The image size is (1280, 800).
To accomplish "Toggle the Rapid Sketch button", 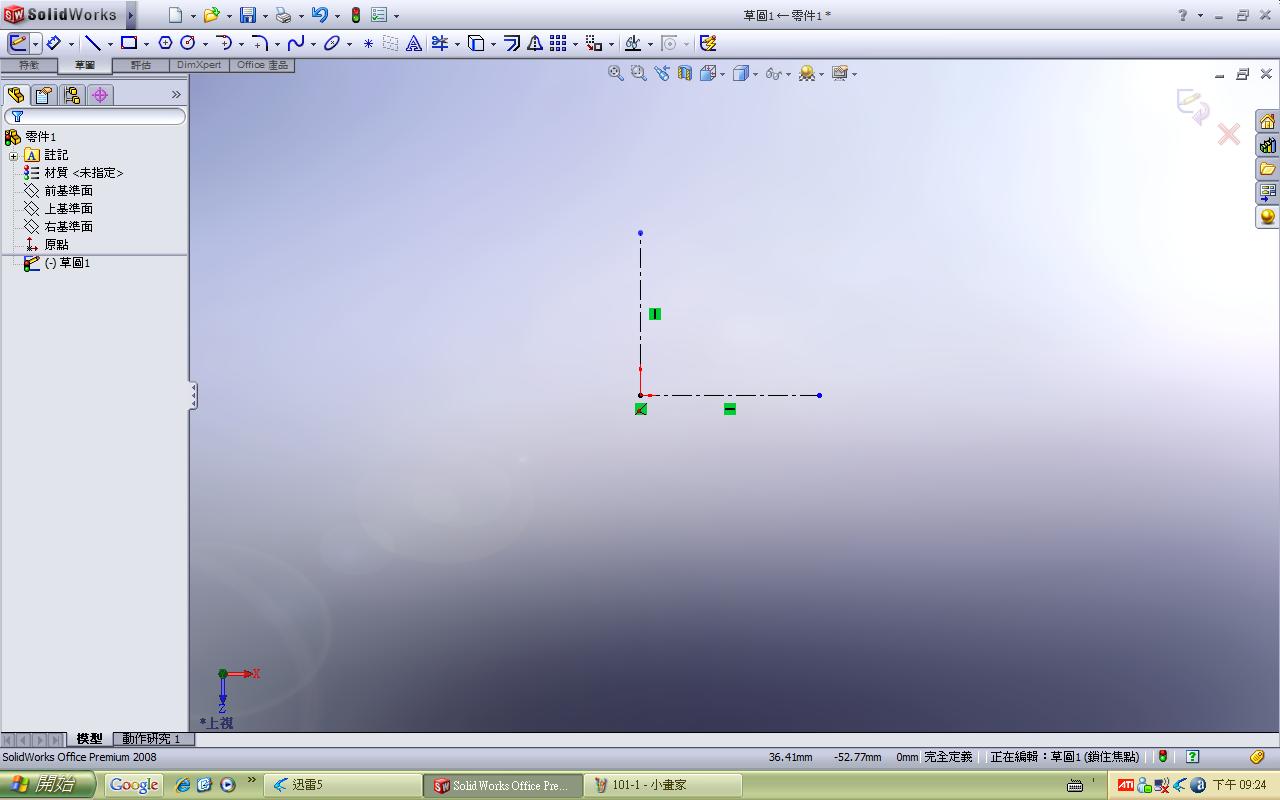I will (708, 43).
